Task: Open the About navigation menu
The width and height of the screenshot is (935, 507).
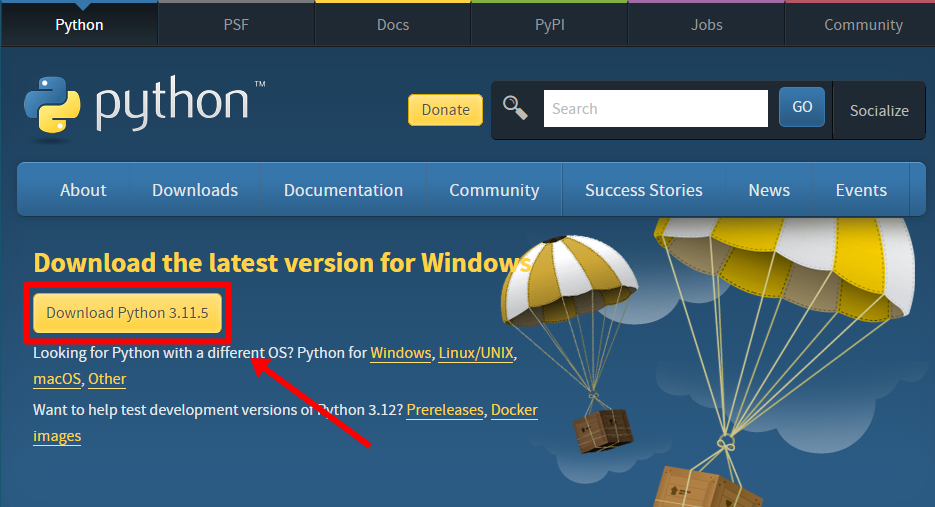Action: click(83, 190)
